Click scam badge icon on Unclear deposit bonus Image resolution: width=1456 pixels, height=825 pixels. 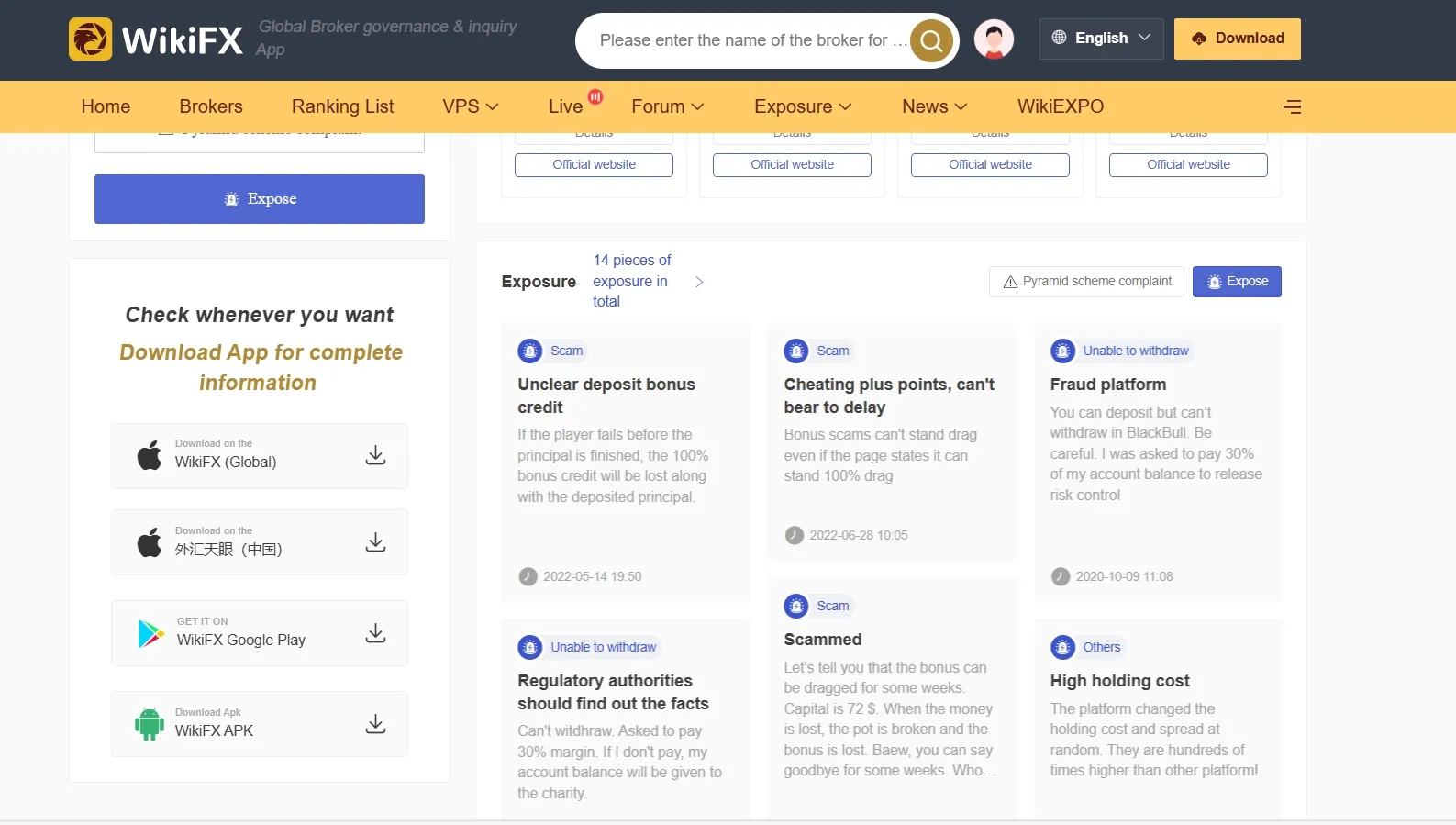point(530,351)
